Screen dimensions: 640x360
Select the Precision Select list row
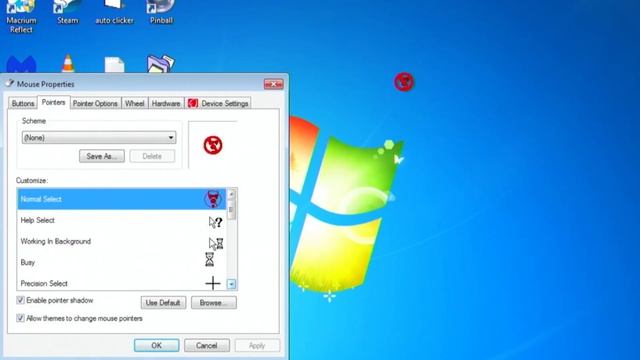coord(122,283)
